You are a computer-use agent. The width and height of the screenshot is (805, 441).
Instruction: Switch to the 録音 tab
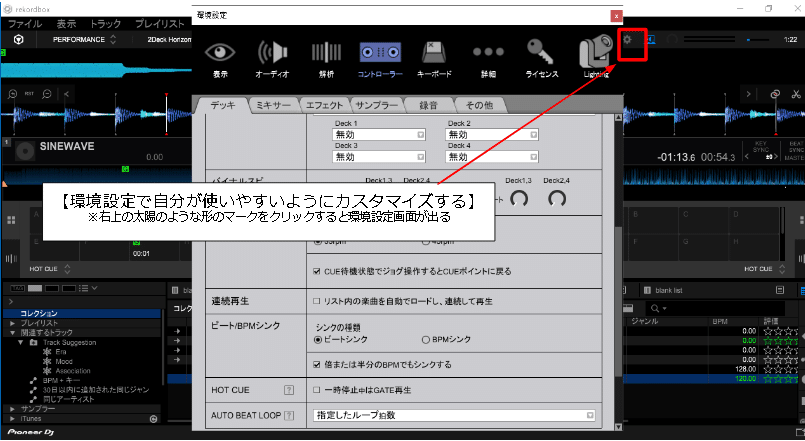coord(429,105)
